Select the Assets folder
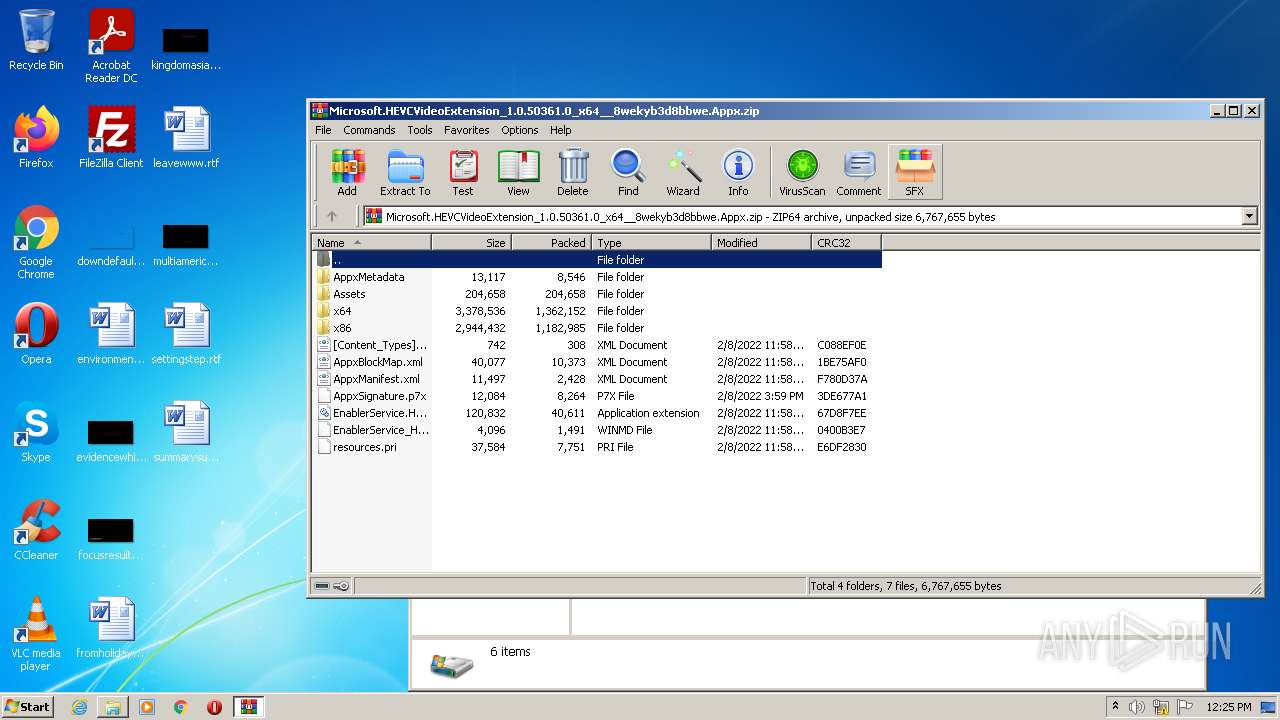1280x720 pixels. [598, 294]
